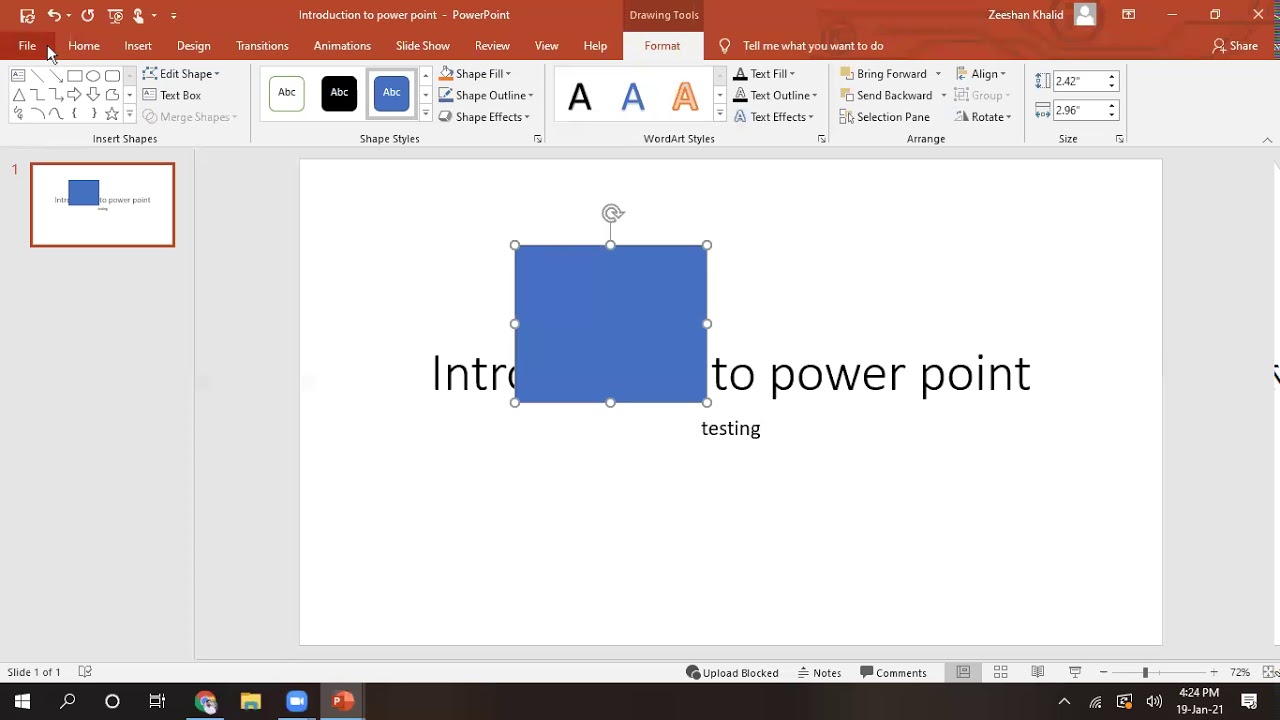This screenshot has height=720, width=1280.
Task: Open Zoom app from the taskbar
Action: (296, 701)
